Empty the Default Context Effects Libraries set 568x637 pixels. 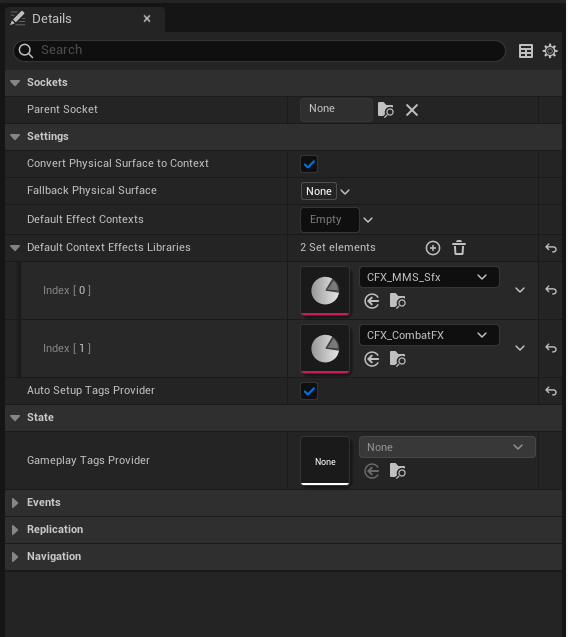pos(459,248)
